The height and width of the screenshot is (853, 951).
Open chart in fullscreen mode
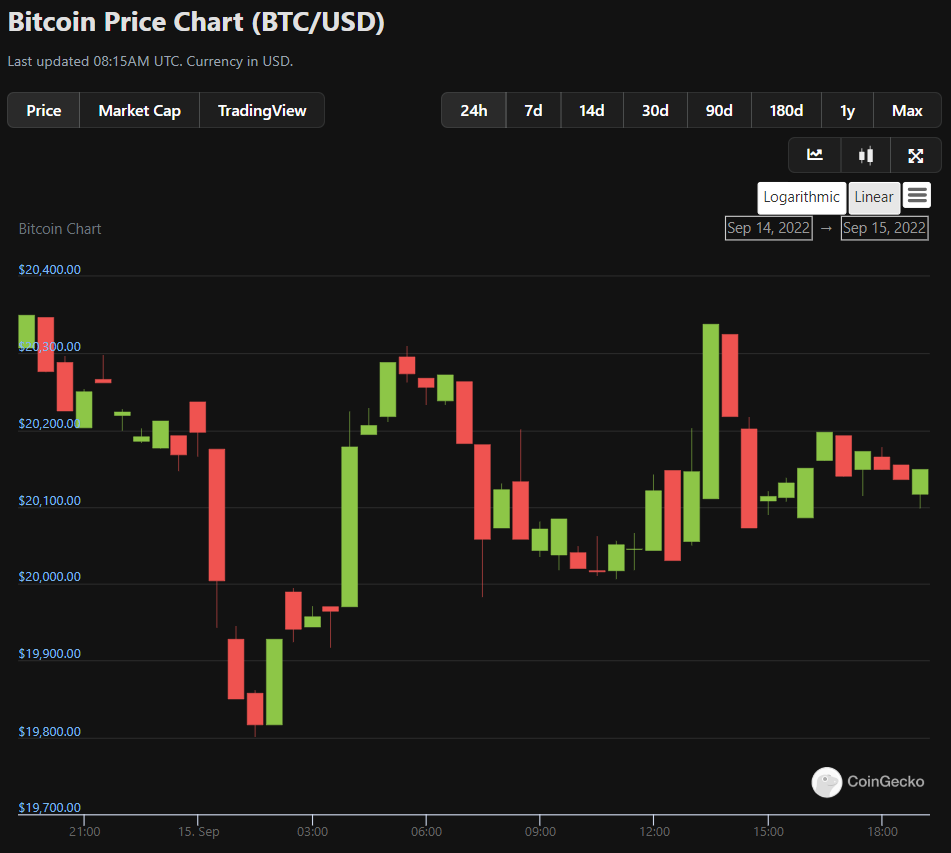click(916, 155)
